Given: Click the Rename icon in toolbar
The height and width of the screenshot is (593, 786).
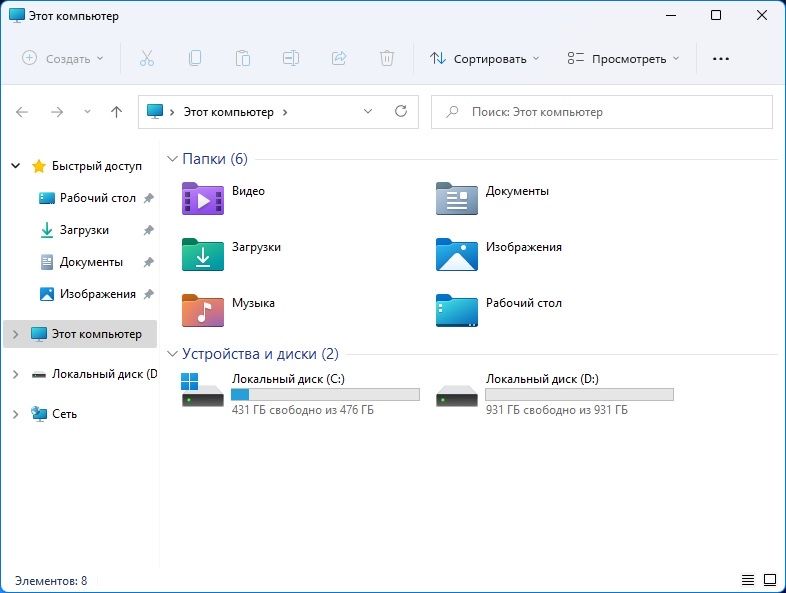Looking at the screenshot, I should pyautogui.click(x=291, y=59).
